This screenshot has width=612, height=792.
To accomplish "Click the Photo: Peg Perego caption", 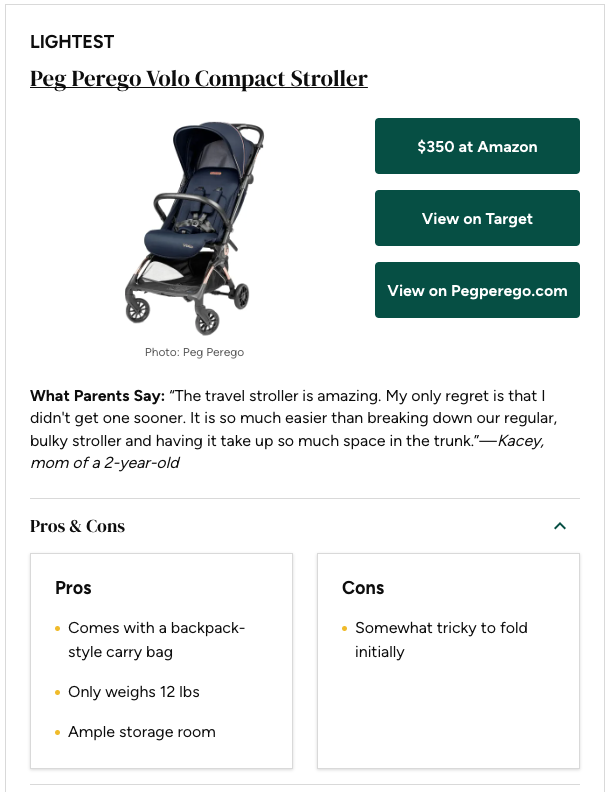I will (194, 352).
